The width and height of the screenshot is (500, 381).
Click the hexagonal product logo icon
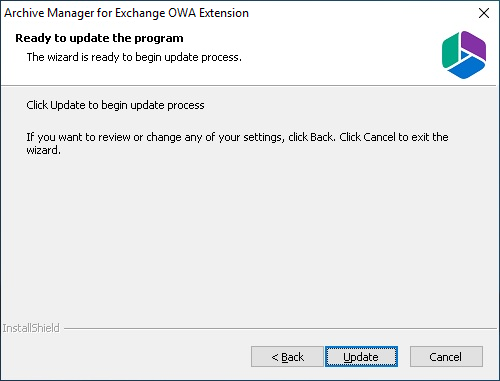[464, 55]
